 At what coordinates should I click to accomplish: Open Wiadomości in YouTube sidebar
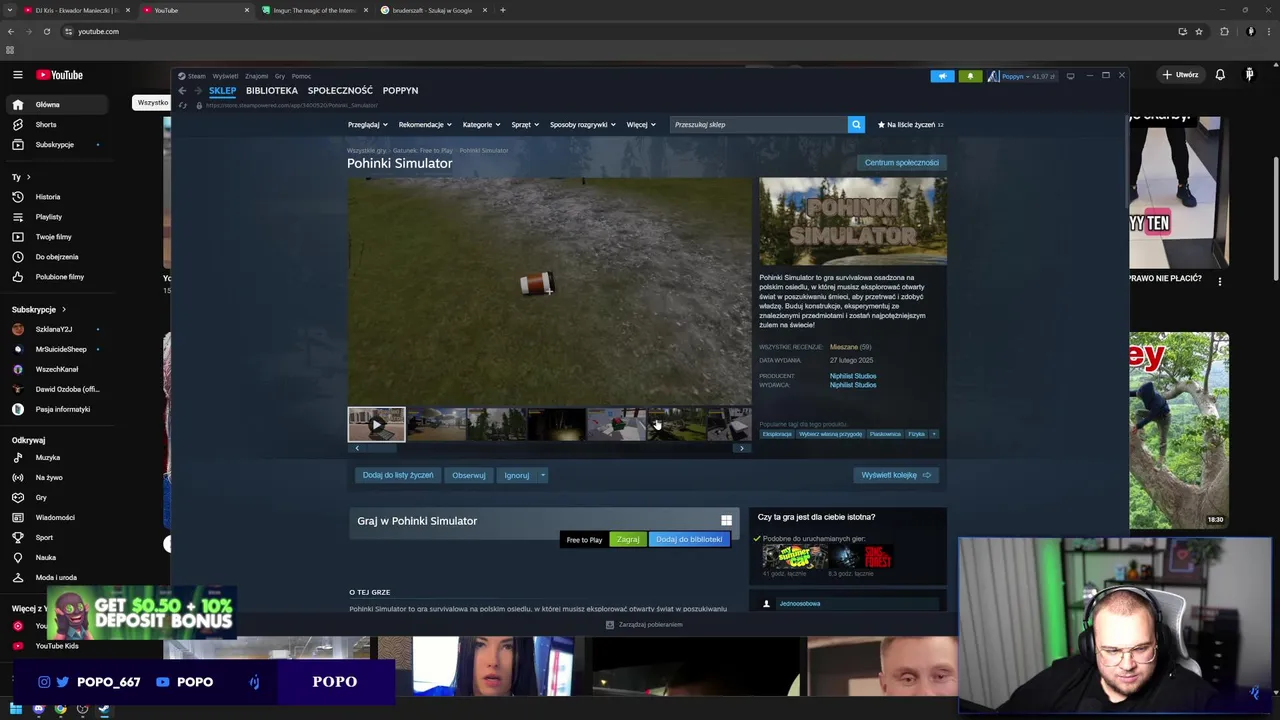(55, 518)
